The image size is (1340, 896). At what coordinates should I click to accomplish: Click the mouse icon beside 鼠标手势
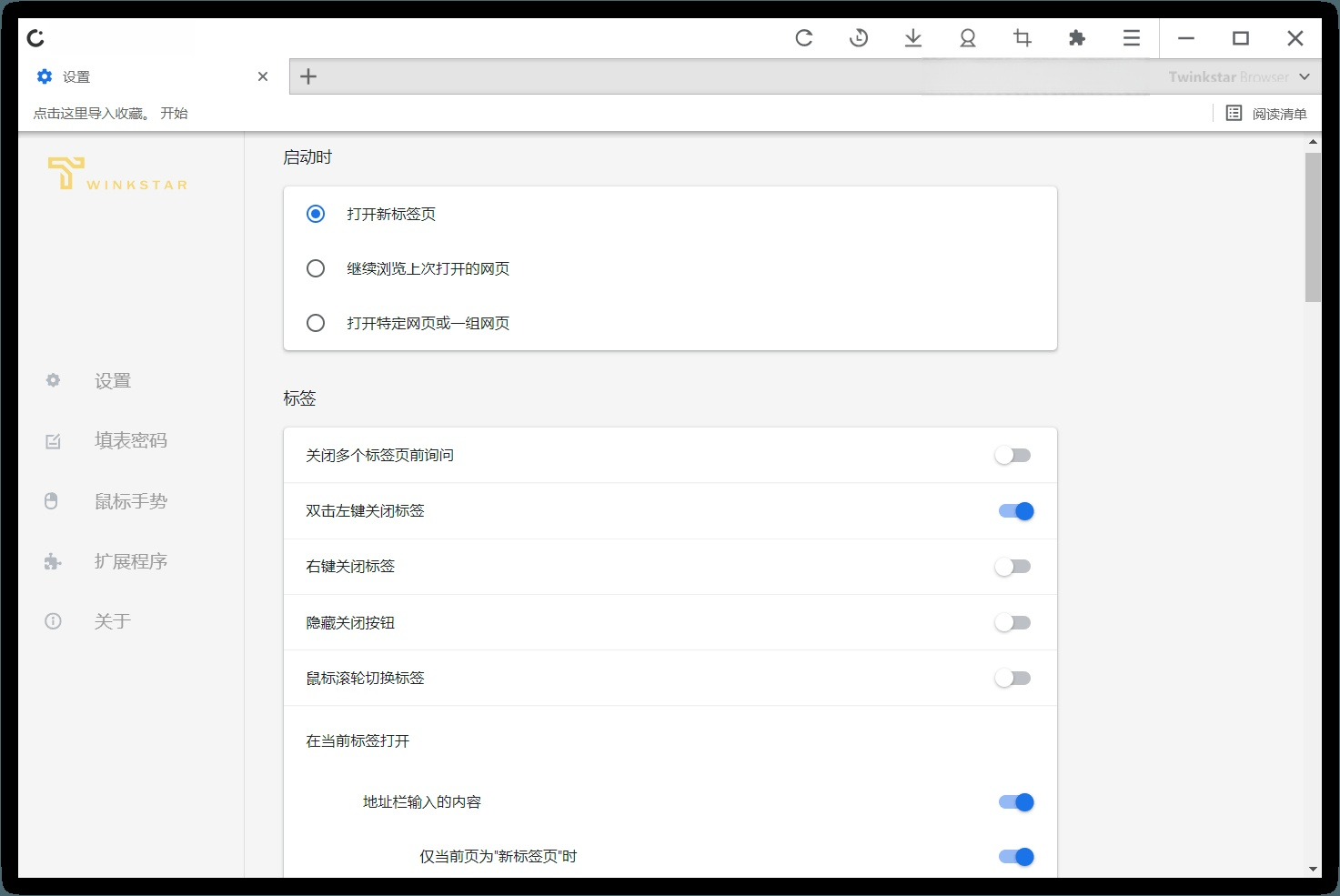coord(52,501)
